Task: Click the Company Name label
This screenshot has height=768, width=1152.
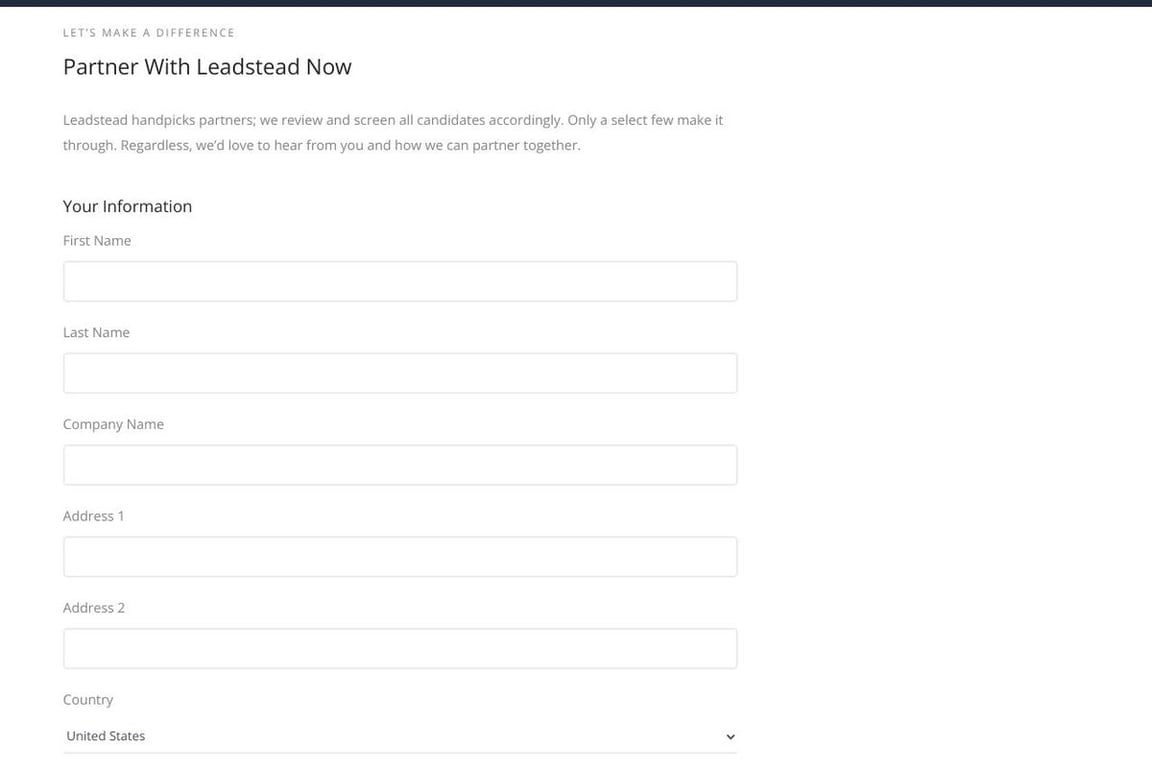Action: (113, 423)
